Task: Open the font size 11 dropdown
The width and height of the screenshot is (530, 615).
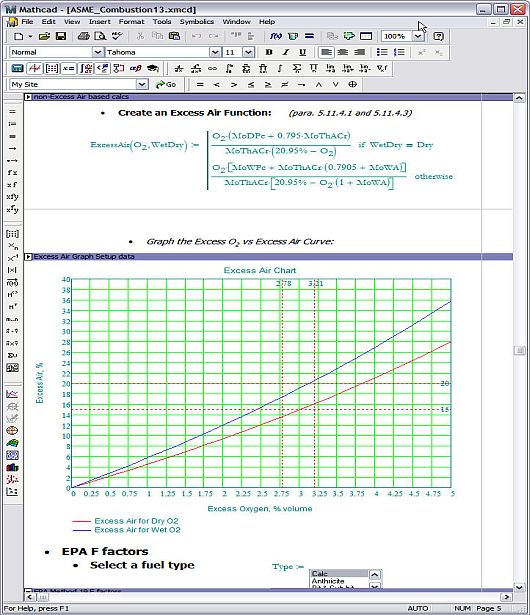Action: (x=248, y=52)
